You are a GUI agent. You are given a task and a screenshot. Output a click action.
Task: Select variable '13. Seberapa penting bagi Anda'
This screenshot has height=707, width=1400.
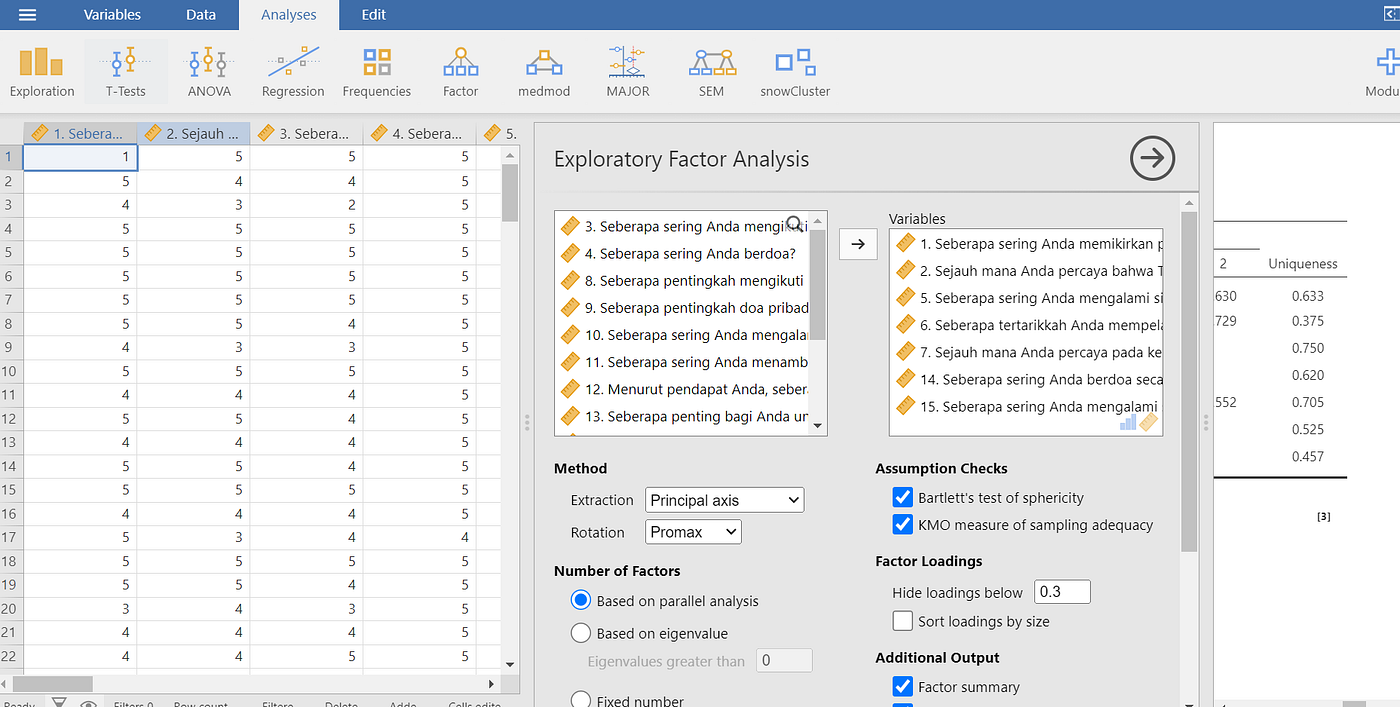tap(682, 415)
